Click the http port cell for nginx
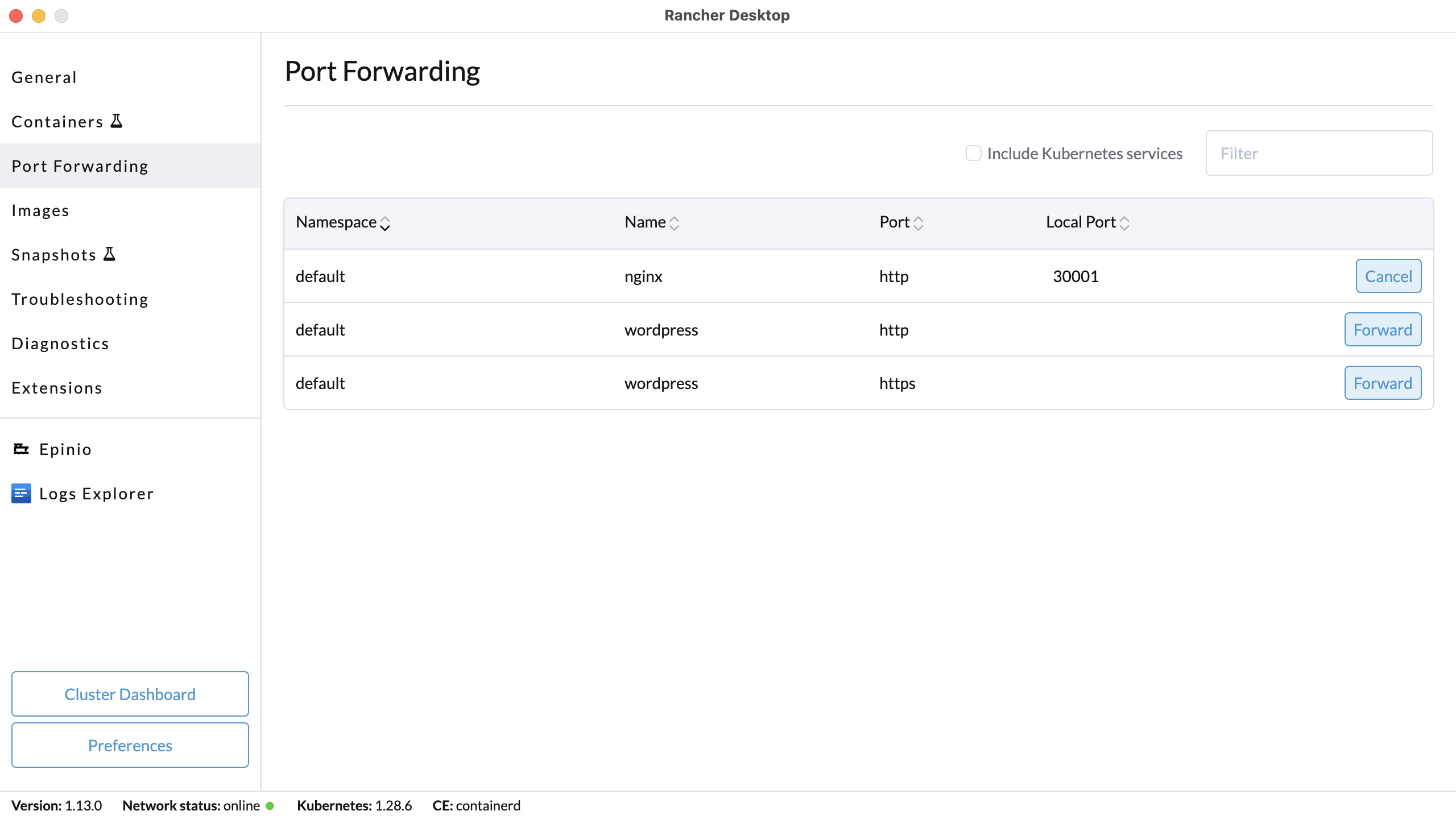Viewport: 1456px width, 819px height. [x=894, y=276]
